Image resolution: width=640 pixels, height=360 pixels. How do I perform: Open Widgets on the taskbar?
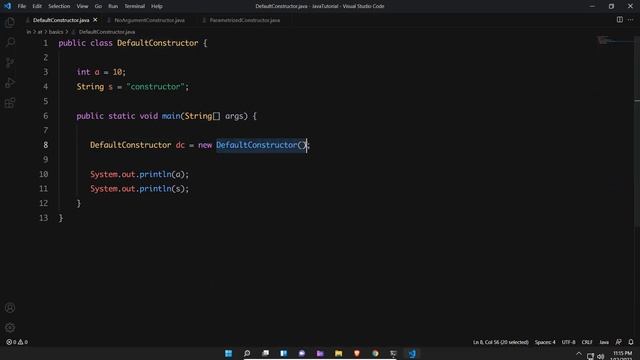[284, 353]
